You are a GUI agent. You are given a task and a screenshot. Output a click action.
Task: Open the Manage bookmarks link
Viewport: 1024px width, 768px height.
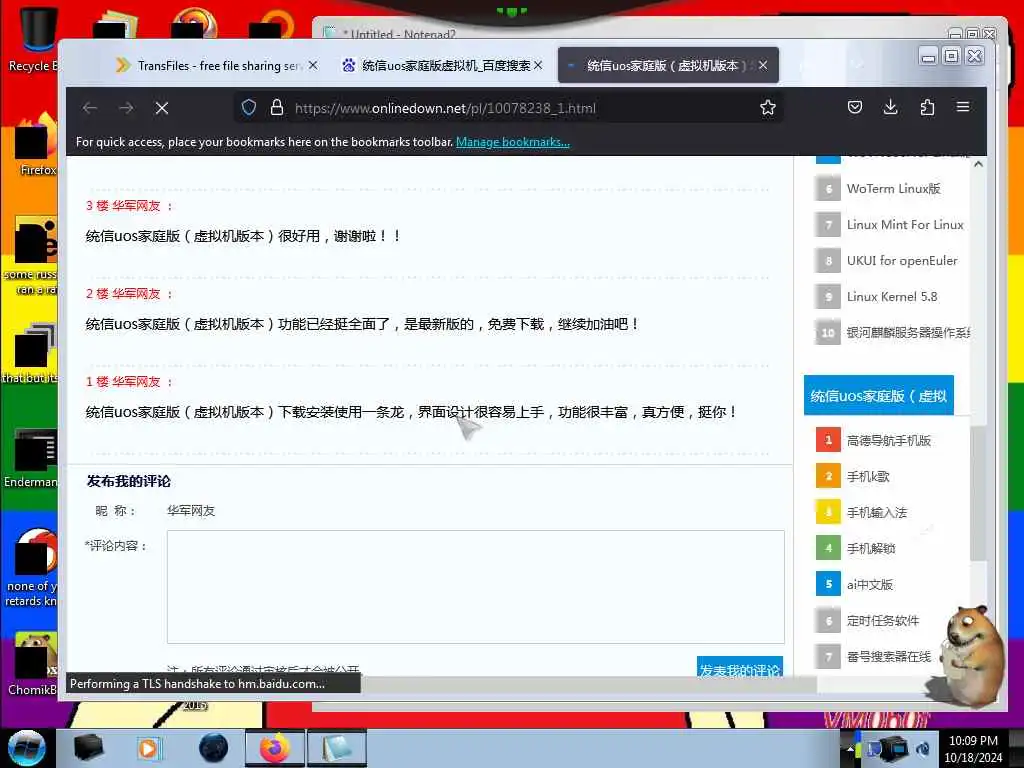pos(513,142)
